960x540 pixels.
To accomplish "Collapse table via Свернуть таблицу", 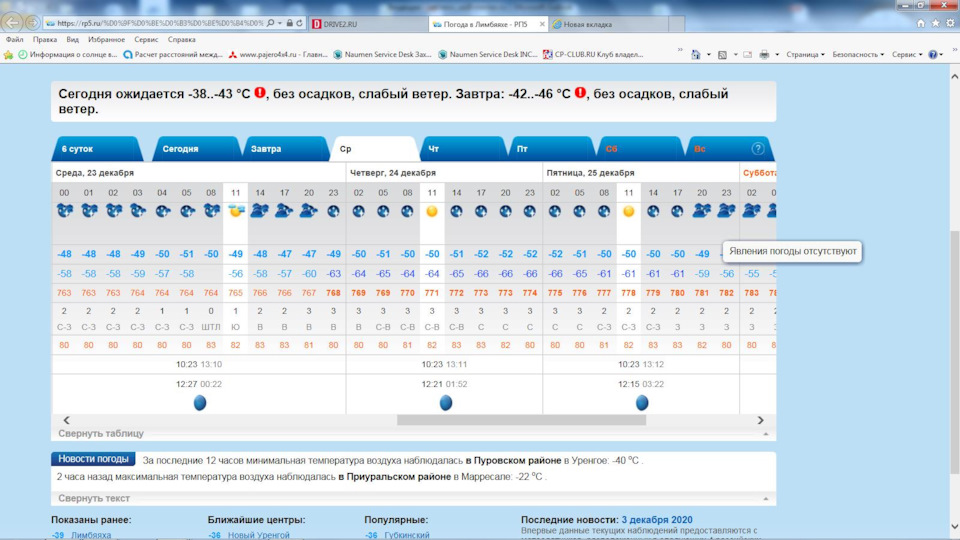I will point(101,434).
